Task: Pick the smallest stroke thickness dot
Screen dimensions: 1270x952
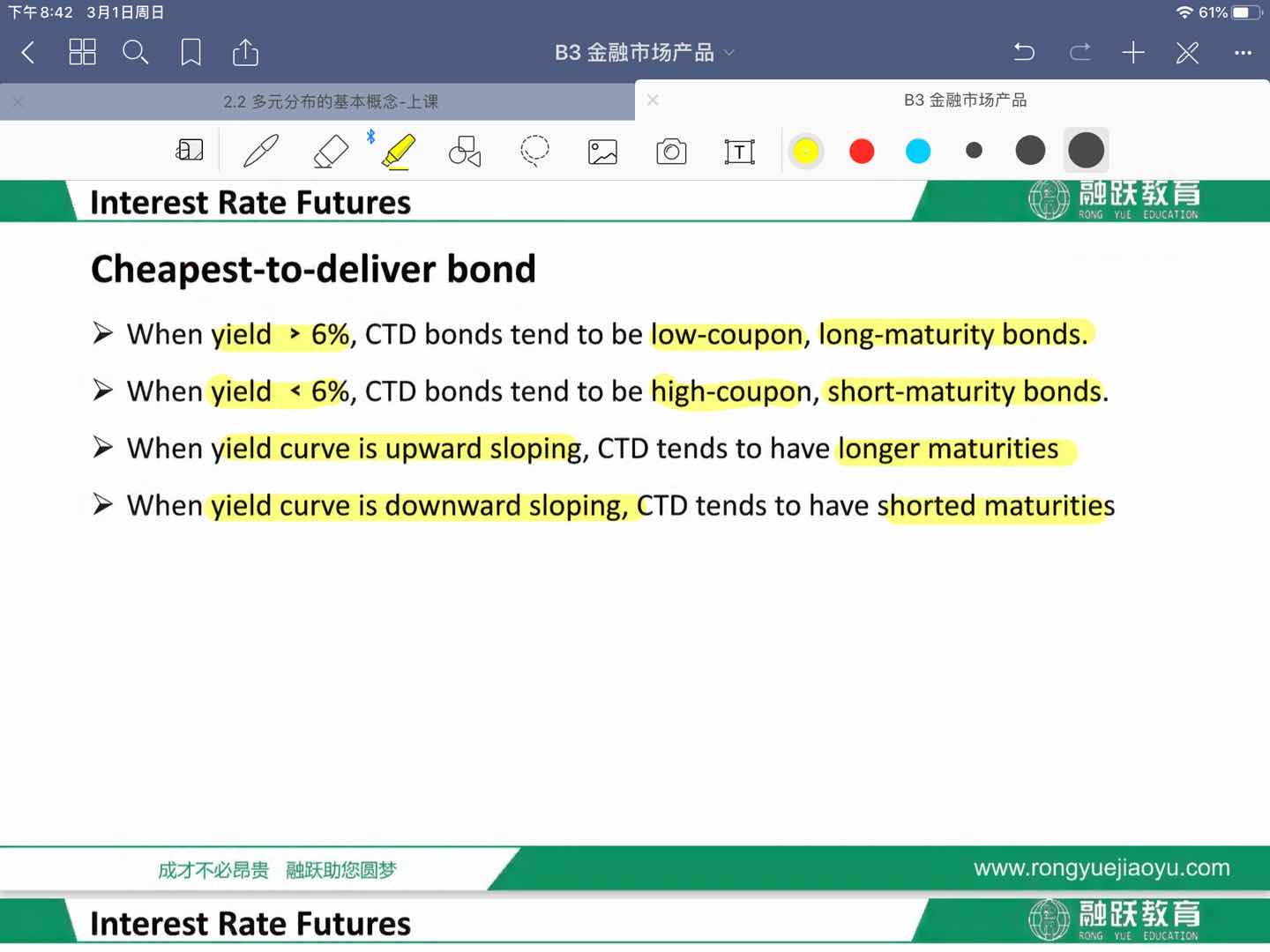Action: (974, 151)
